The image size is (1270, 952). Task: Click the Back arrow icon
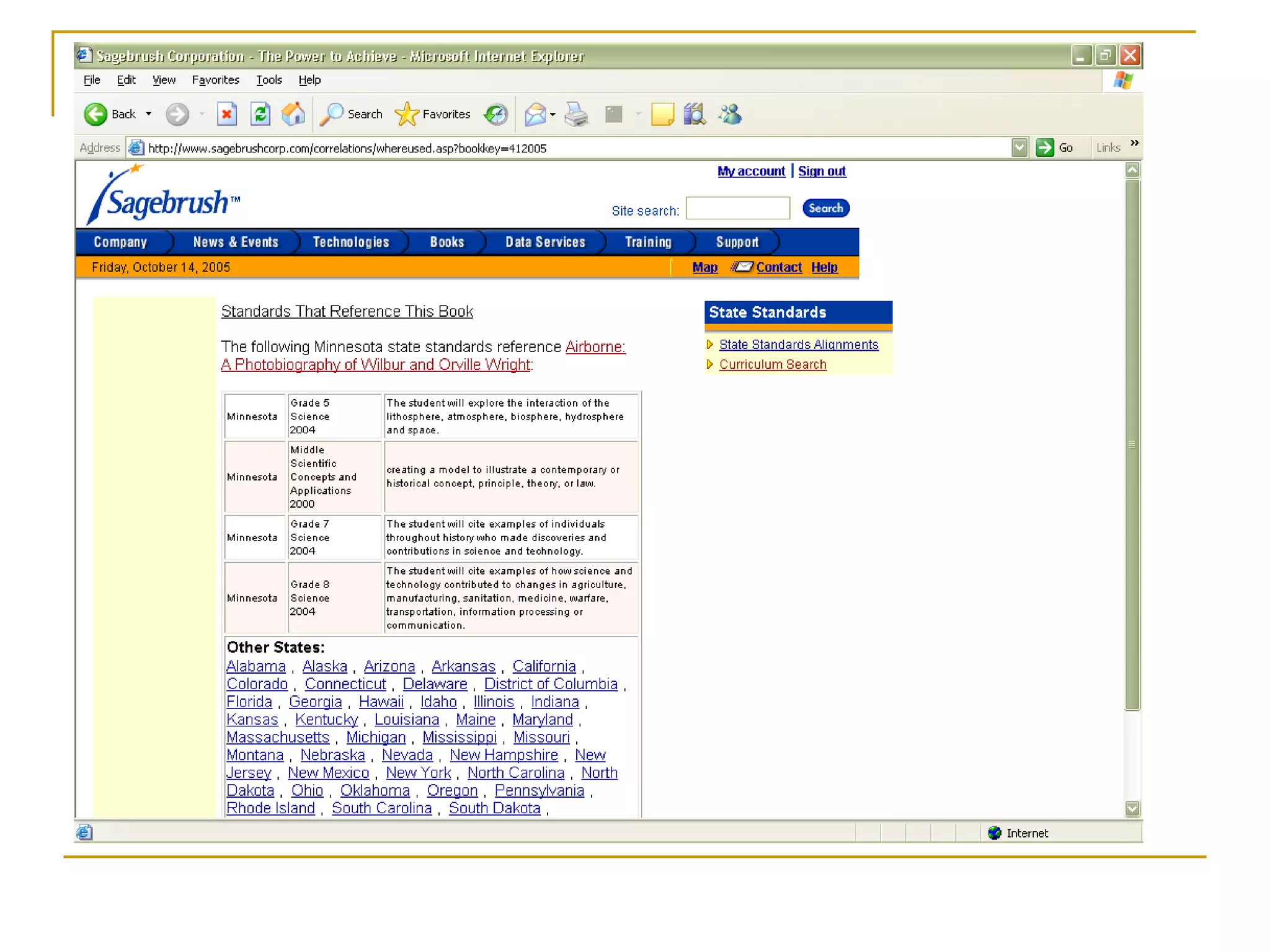click(96, 114)
